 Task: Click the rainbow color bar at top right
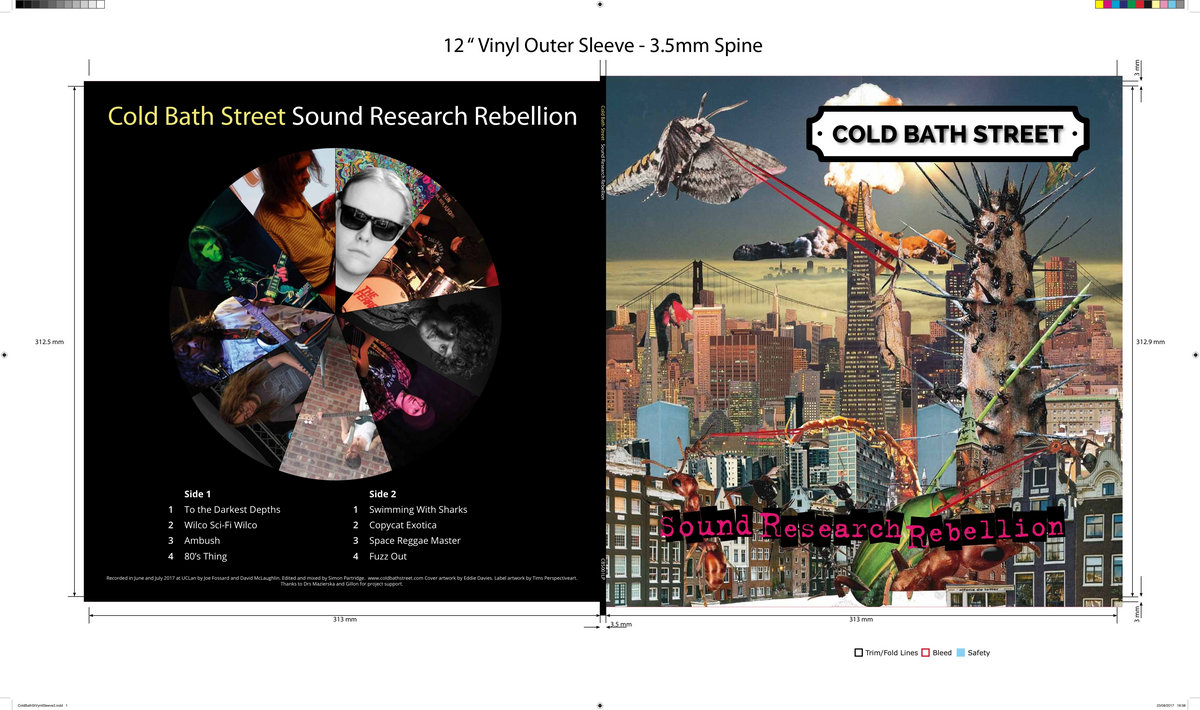coord(1140,5)
